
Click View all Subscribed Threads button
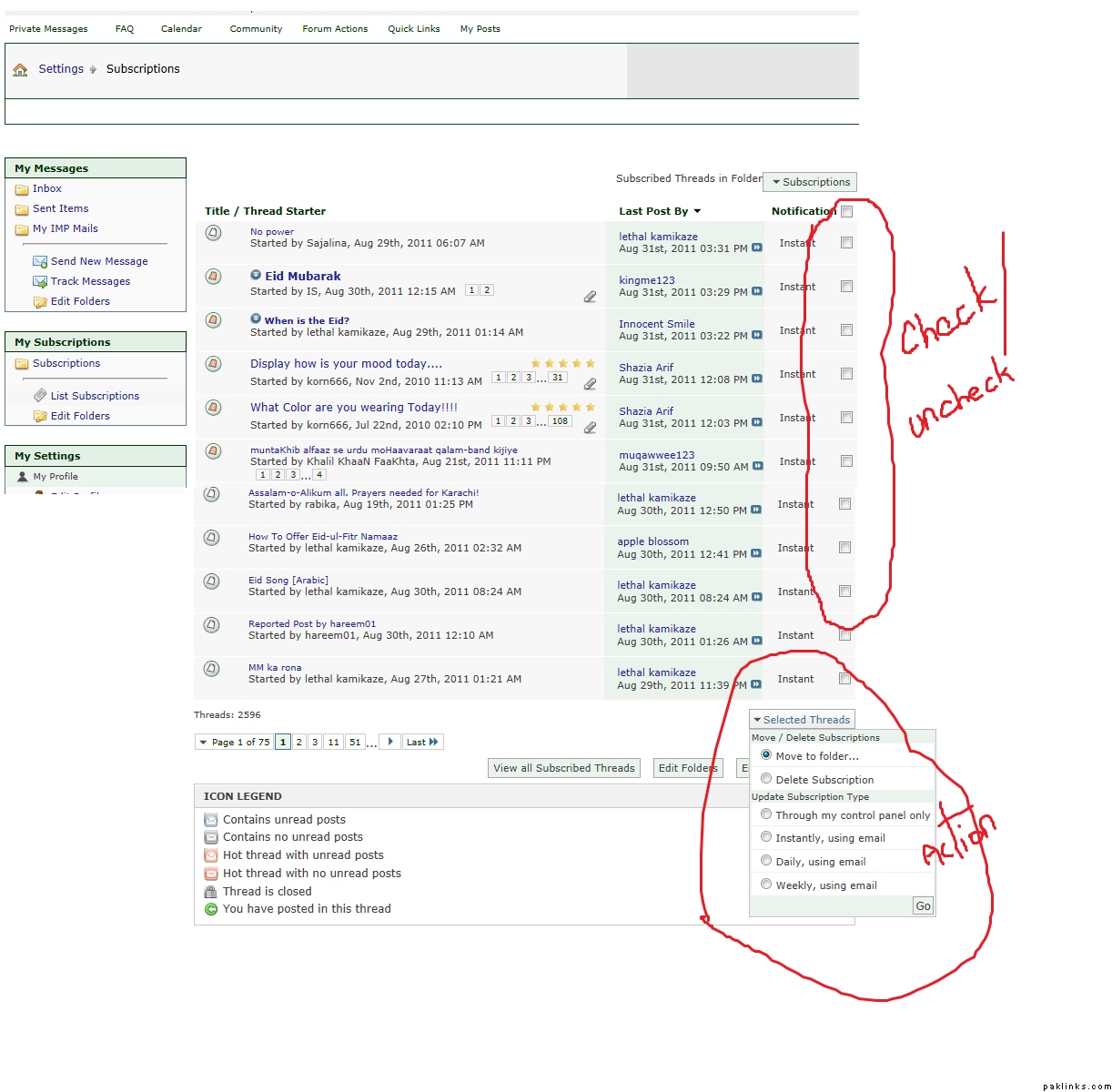[563, 768]
